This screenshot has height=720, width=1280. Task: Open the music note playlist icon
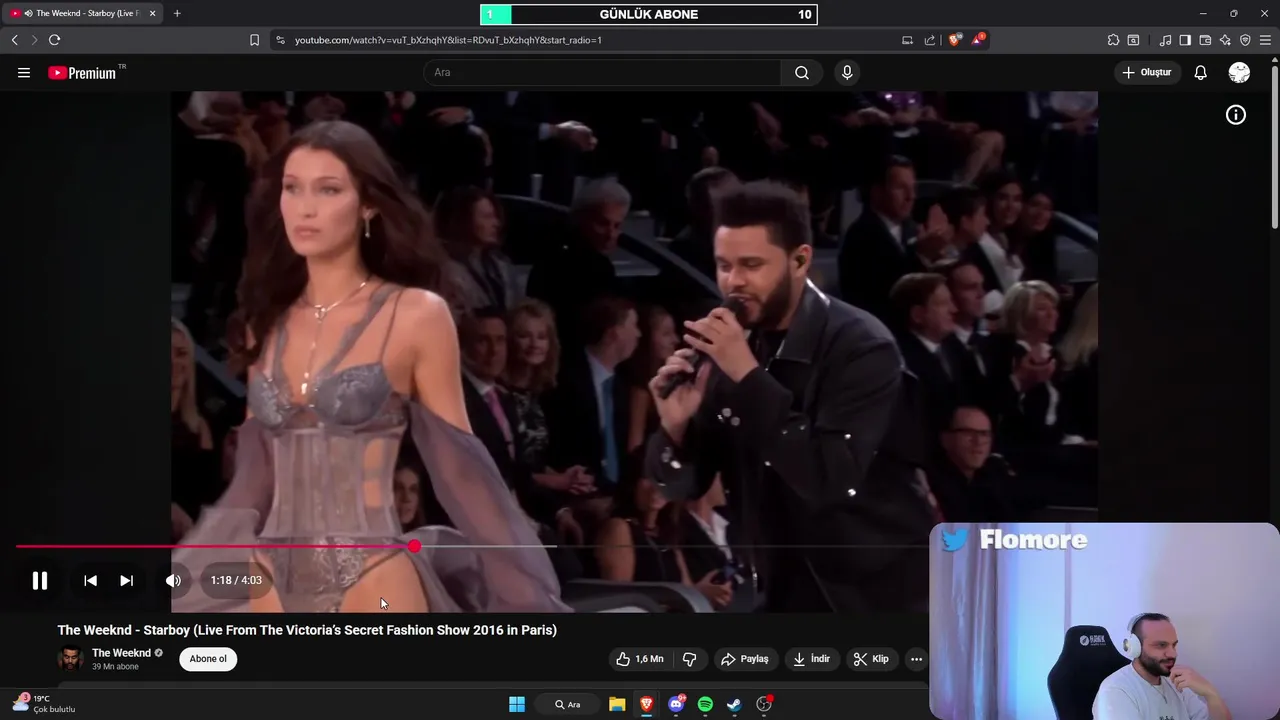pyautogui.click(x=1165, y=40)
